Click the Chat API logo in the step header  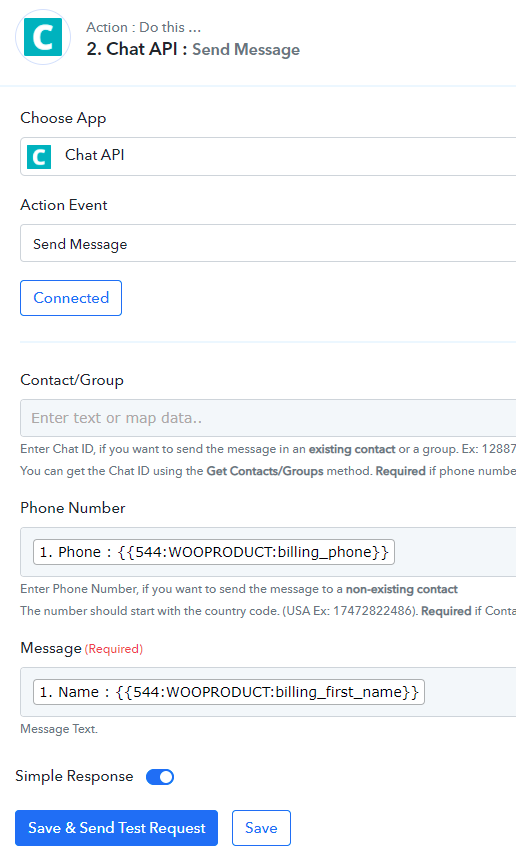coord(43,37)
